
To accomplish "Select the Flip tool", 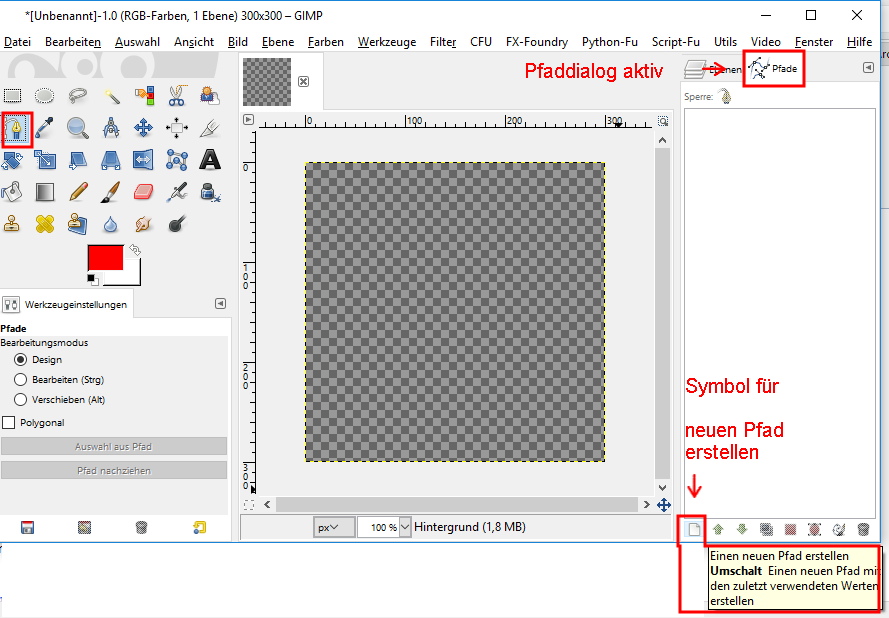I will (x=144, y=160).
